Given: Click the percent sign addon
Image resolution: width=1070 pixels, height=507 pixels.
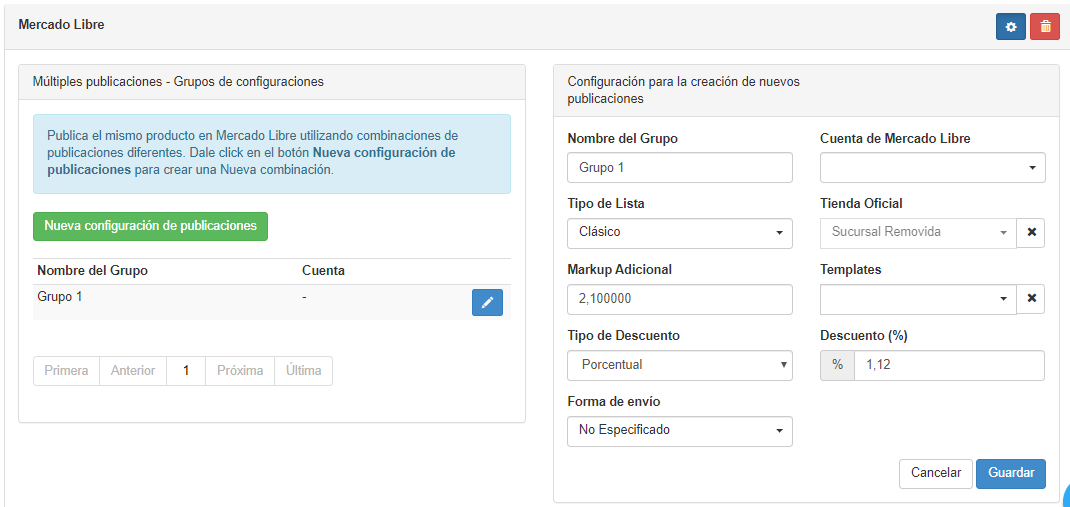Looking at the screenshot, I should pos(837,365).
